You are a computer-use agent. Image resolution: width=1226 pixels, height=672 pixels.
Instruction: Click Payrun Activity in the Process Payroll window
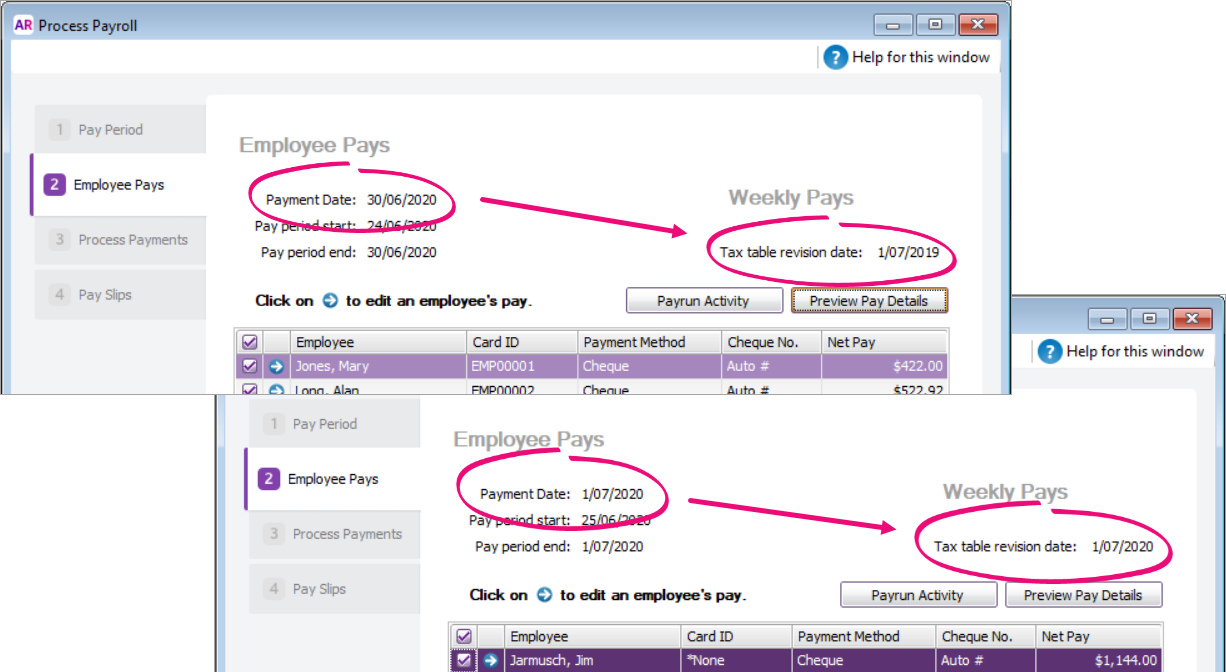[703, 301]
